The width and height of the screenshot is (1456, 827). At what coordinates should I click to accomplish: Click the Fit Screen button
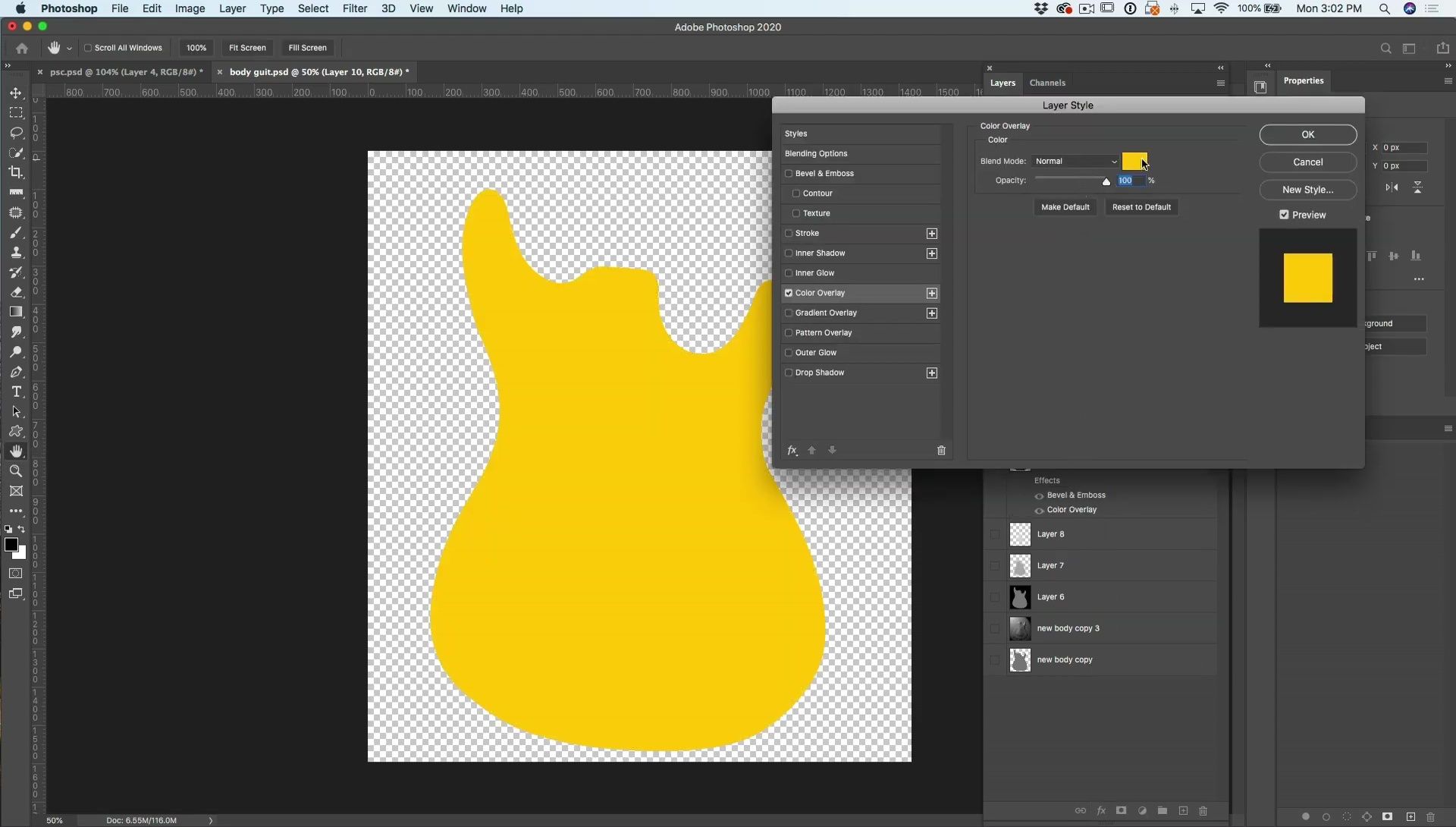pyautogui.click(x=247, y=48)
